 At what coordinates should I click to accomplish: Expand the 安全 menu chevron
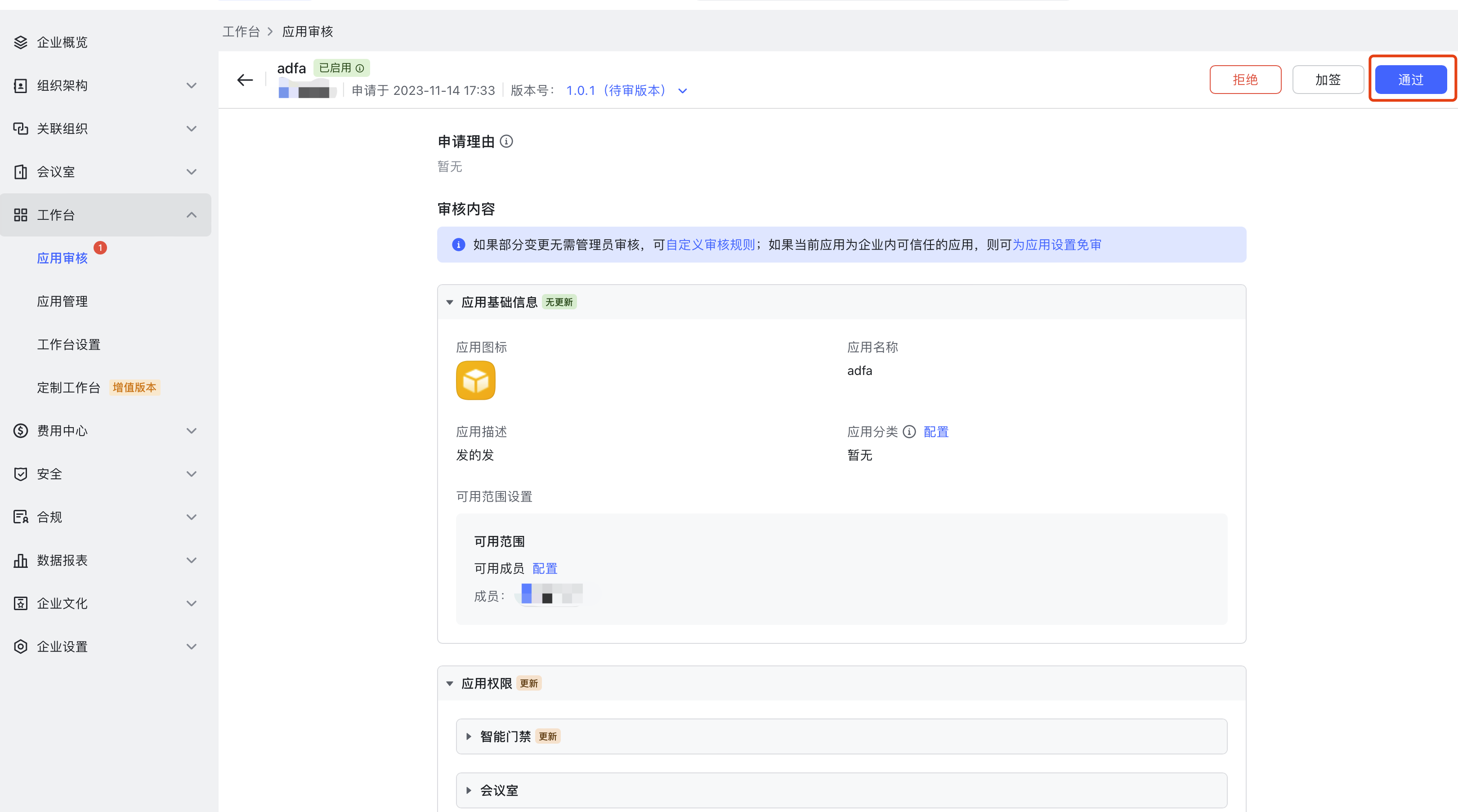pos(191,474)
